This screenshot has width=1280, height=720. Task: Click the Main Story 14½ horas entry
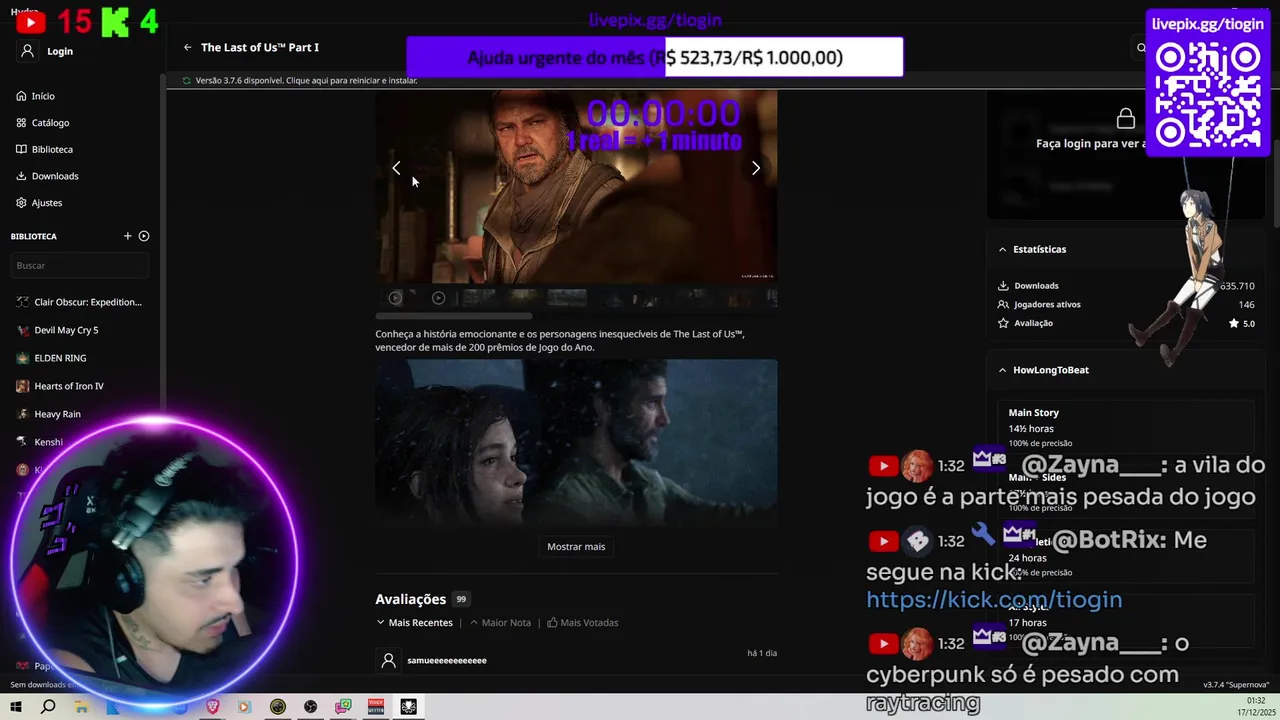coord(1125,428)
